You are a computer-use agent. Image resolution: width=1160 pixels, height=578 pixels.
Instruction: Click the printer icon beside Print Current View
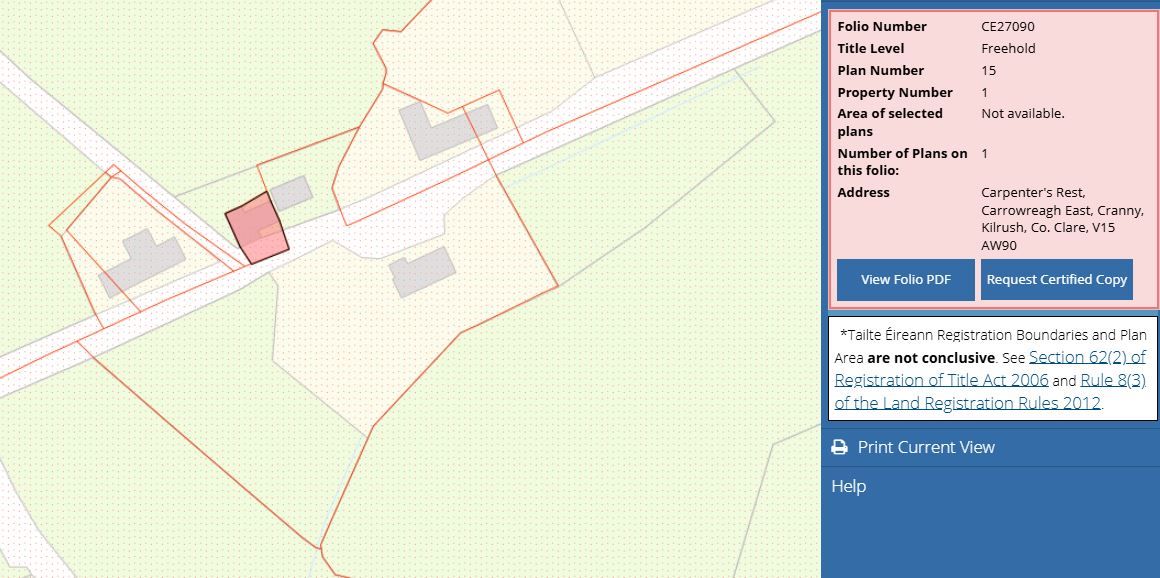pos(840,447)
